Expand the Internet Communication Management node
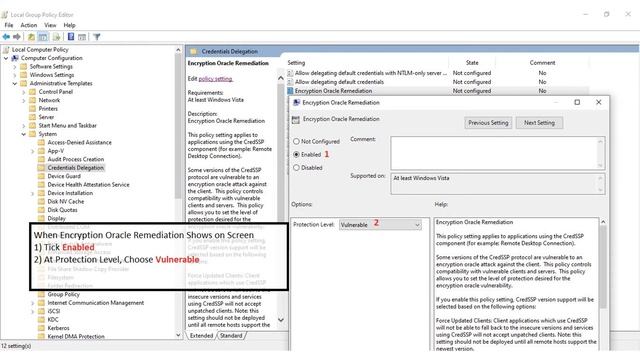 pos(33,303)
